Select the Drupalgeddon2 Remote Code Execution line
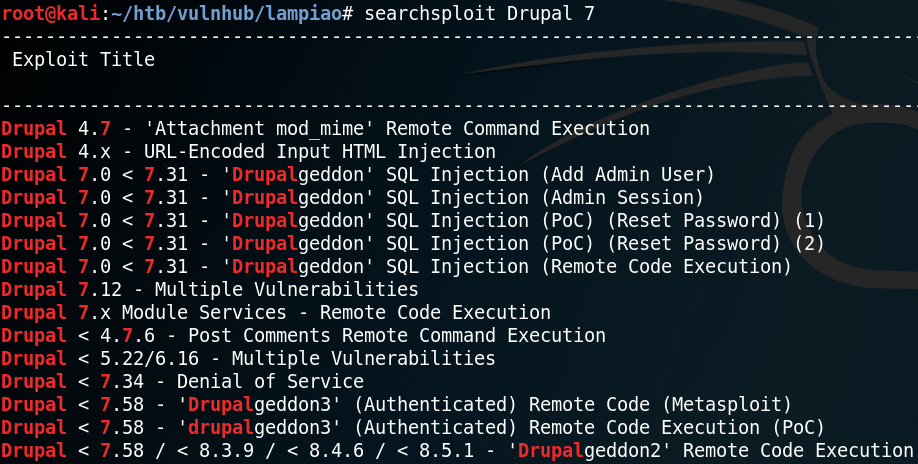 tap(457, 451)
